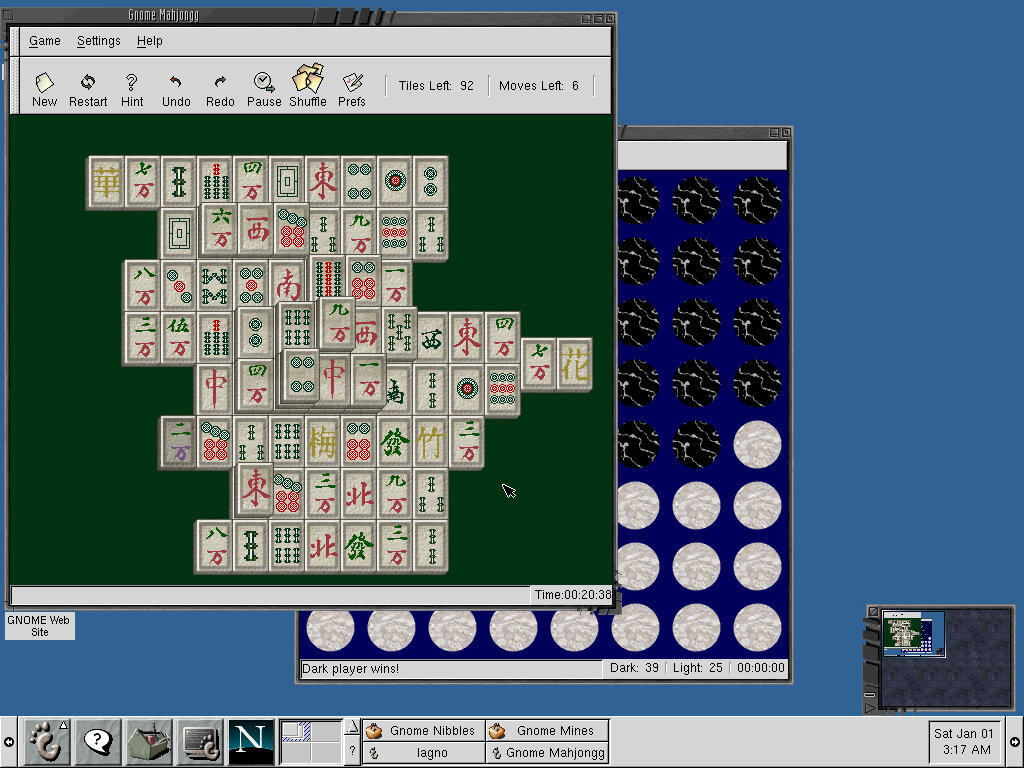This screenshot has width=1024, height=768.
Task: Click the GNOME Web Site desktop link
Action: pos(39,626)
